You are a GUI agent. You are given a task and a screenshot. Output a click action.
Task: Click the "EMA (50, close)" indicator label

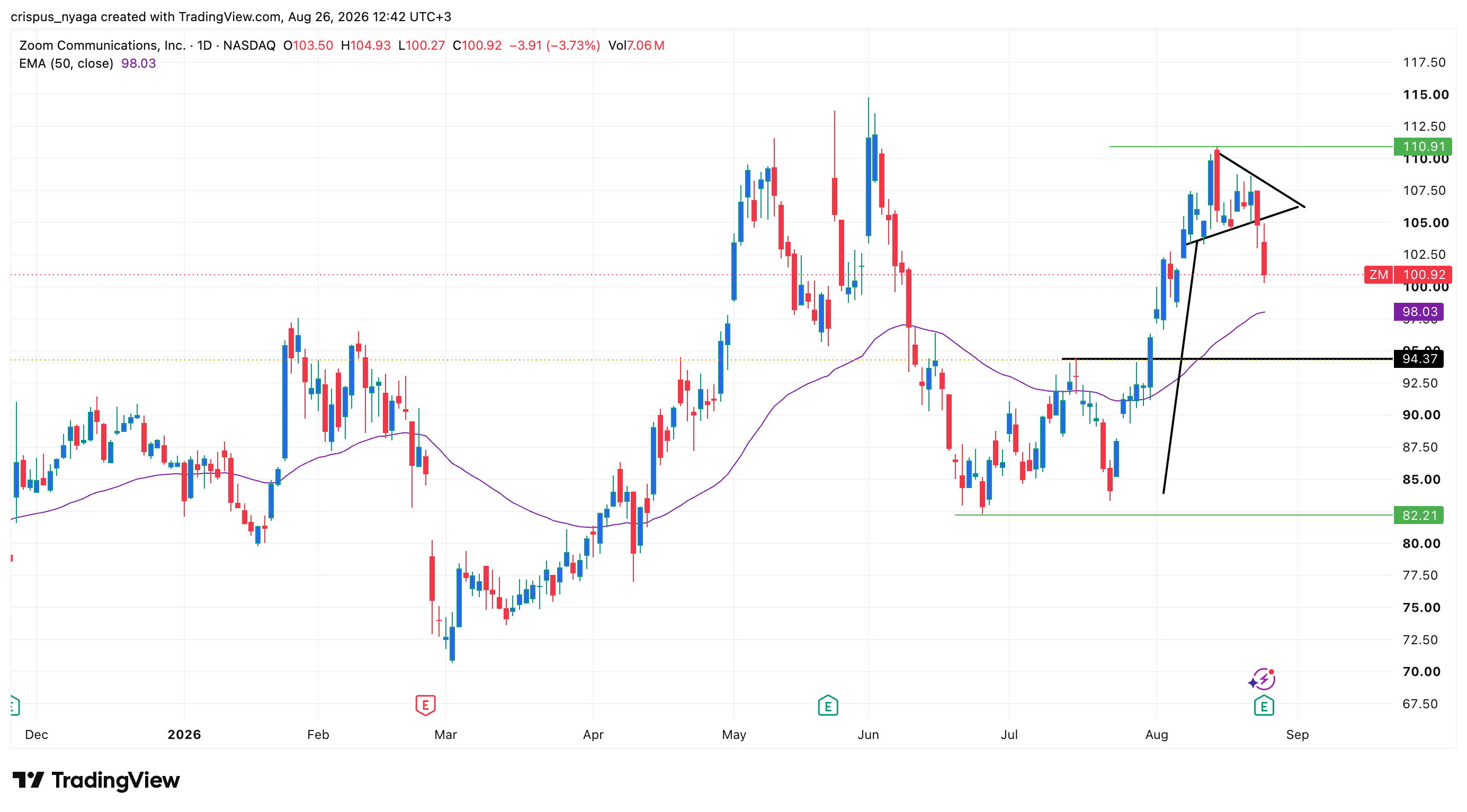pos(66,64)
